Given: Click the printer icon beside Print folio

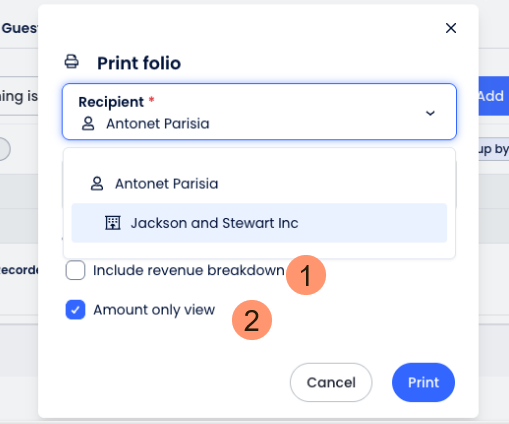Looking at the screenshot, I should point(72,62).
